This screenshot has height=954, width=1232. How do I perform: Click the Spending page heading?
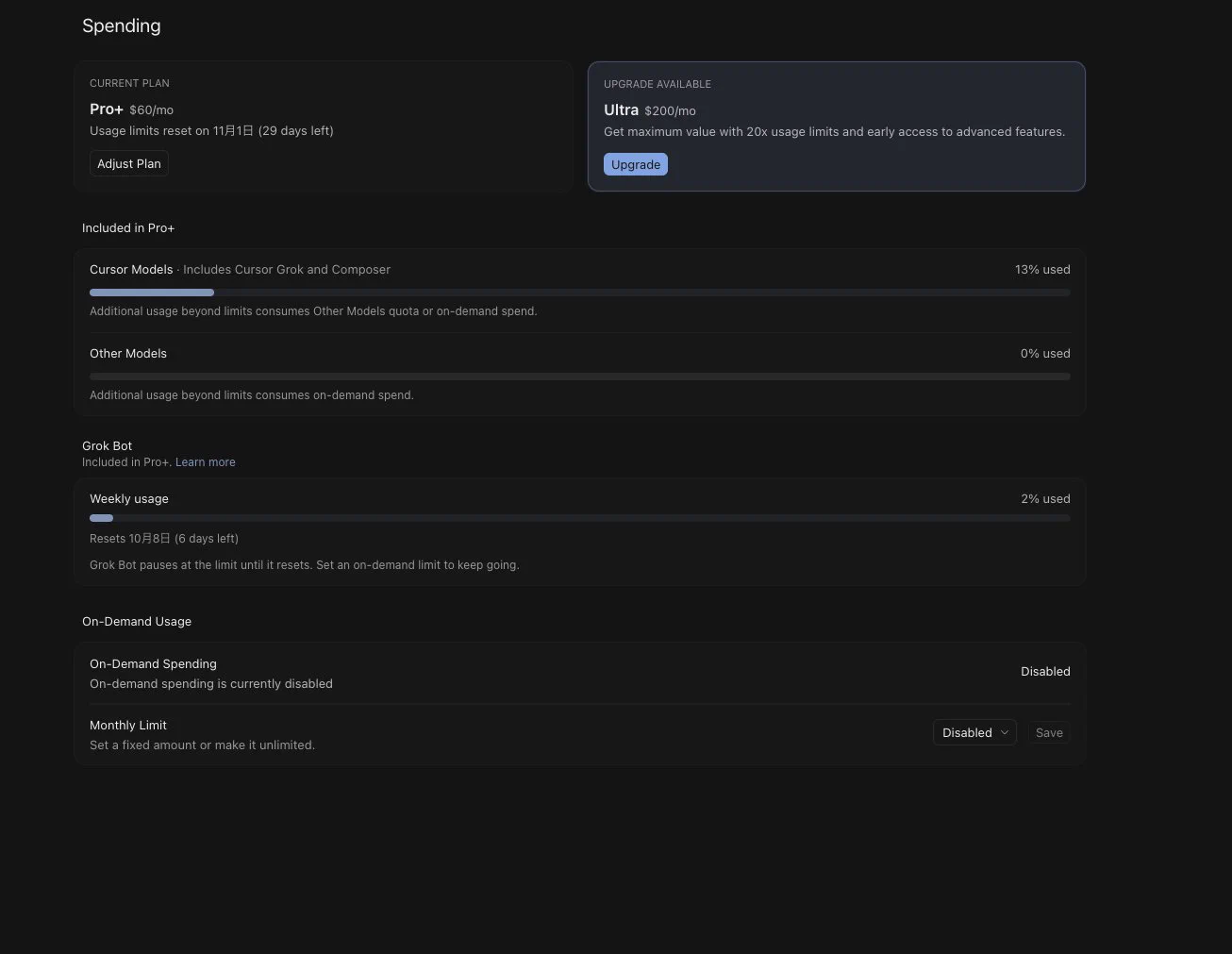point(122,25)
